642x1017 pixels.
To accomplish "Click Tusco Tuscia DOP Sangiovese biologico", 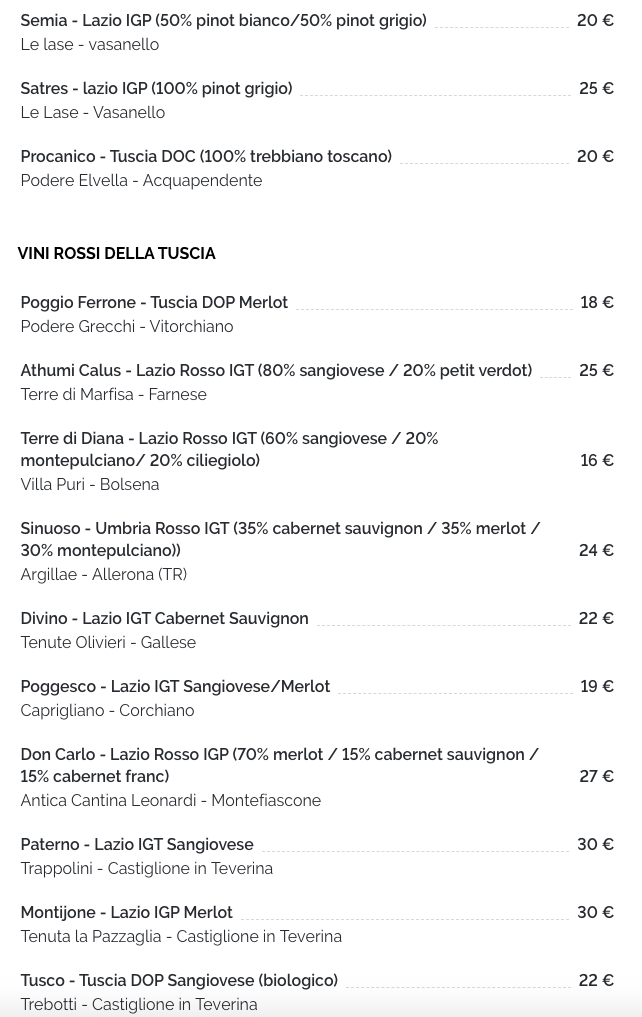I will coord(180,981).
